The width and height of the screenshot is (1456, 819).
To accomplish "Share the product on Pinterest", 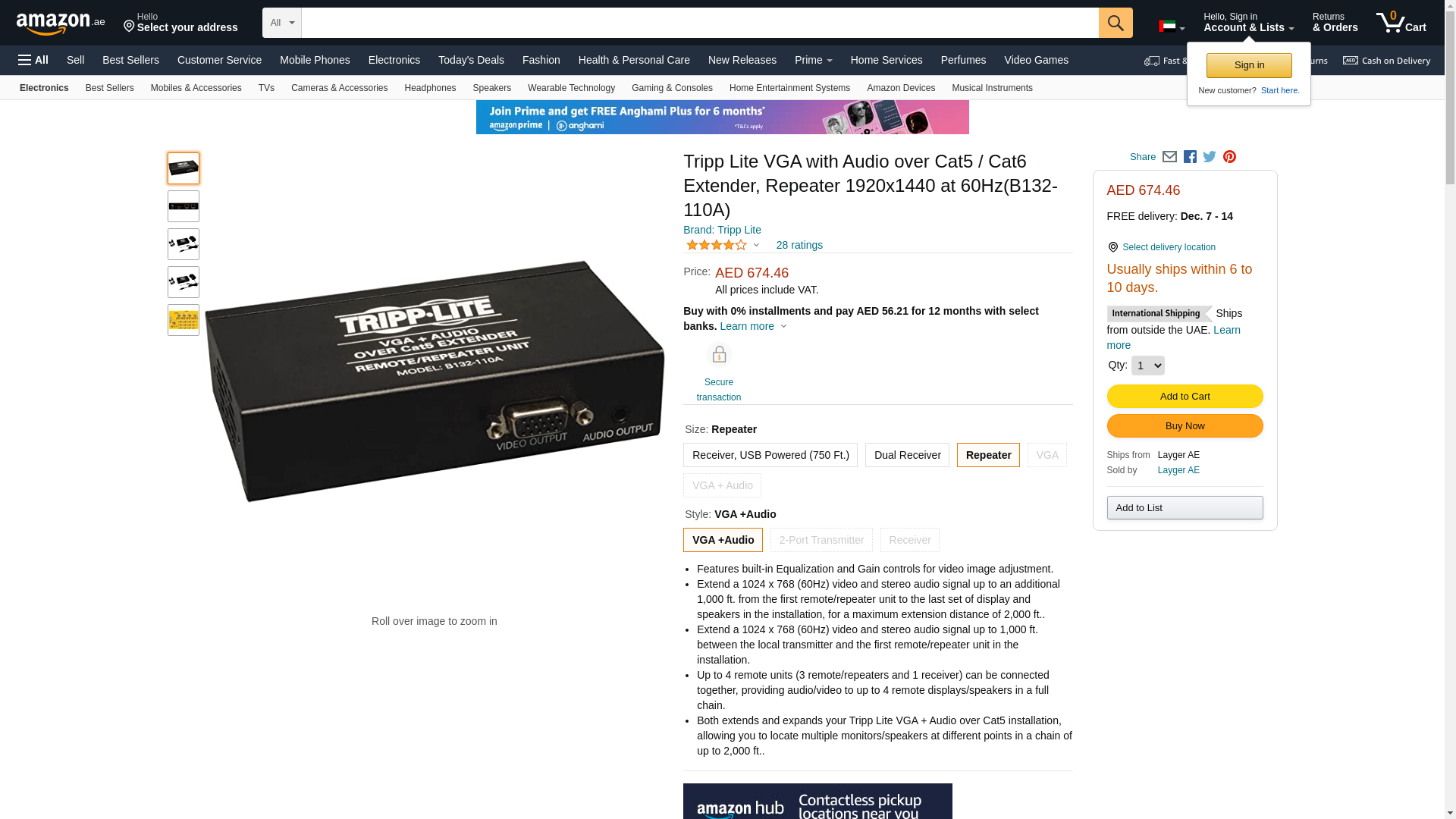I will point(1229,157).
